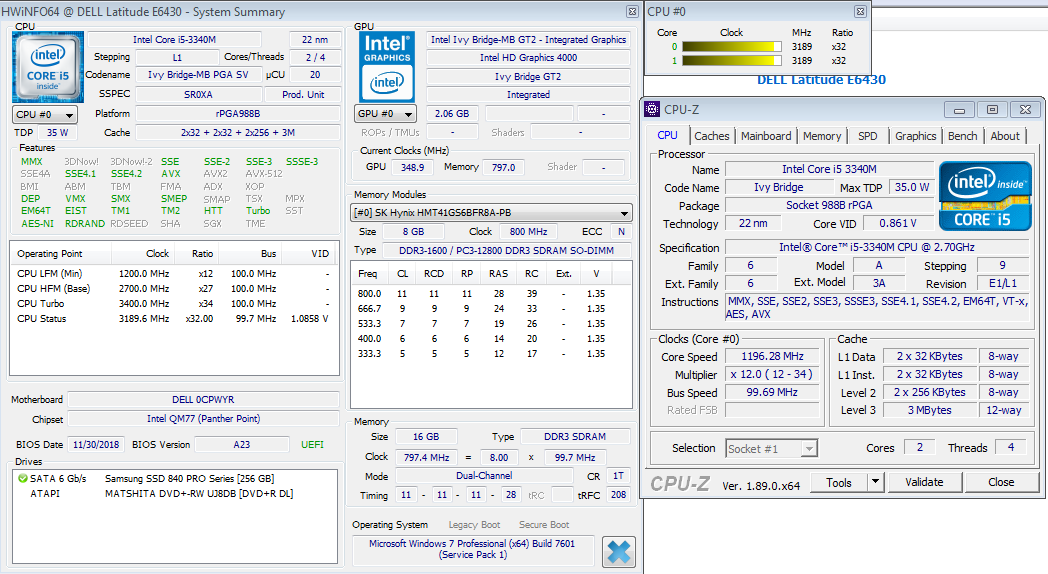Click the DDR3-1600 memory type field

click(x=506, y=250)
